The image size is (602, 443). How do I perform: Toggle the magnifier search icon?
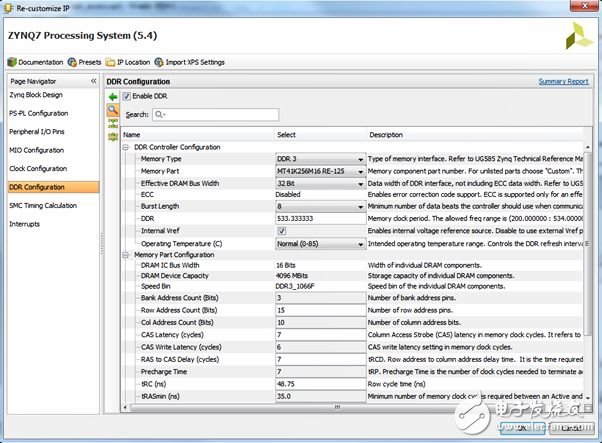[113, 110]
